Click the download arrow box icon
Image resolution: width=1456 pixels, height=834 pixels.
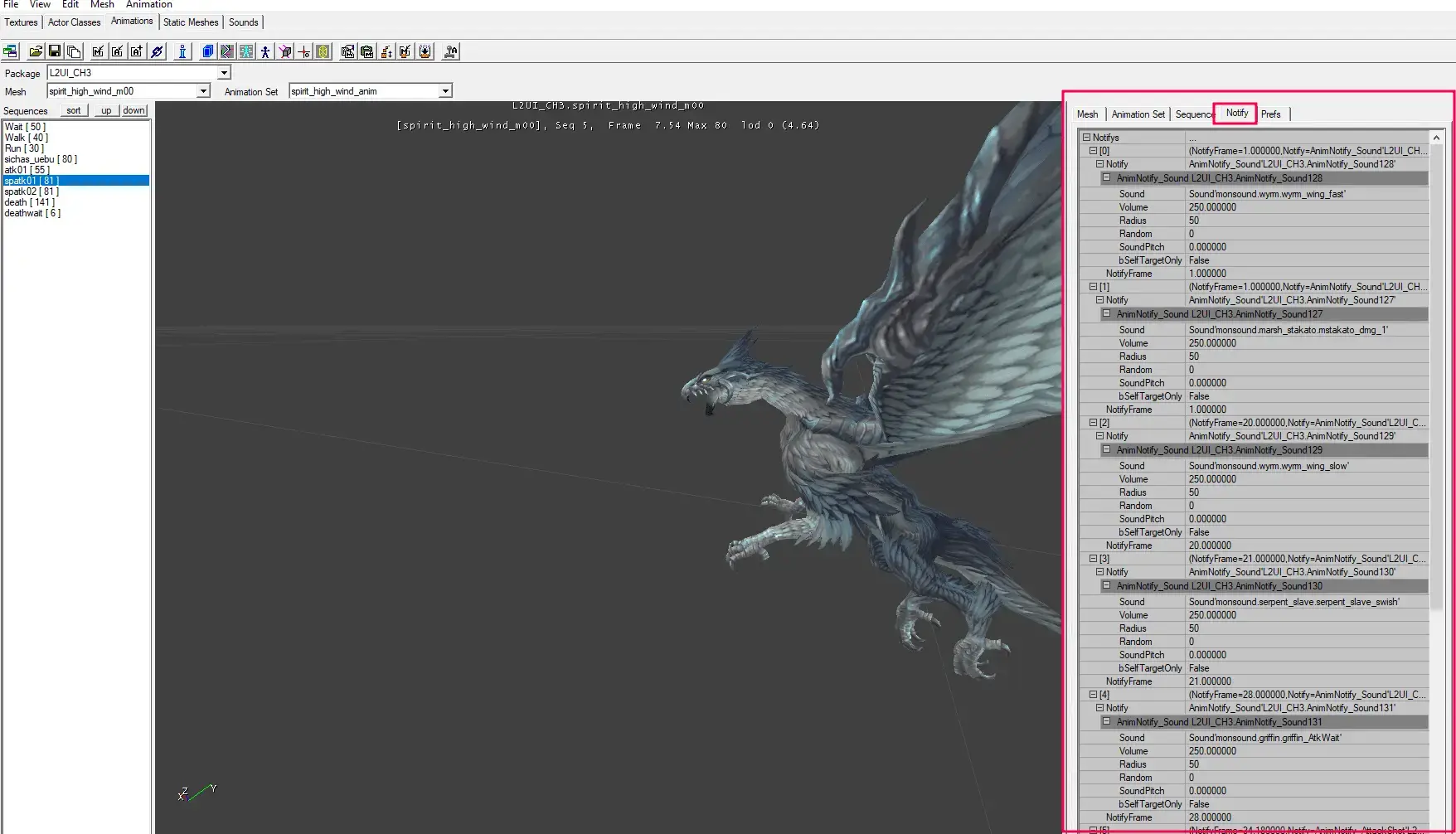click(x=425, y=51)
